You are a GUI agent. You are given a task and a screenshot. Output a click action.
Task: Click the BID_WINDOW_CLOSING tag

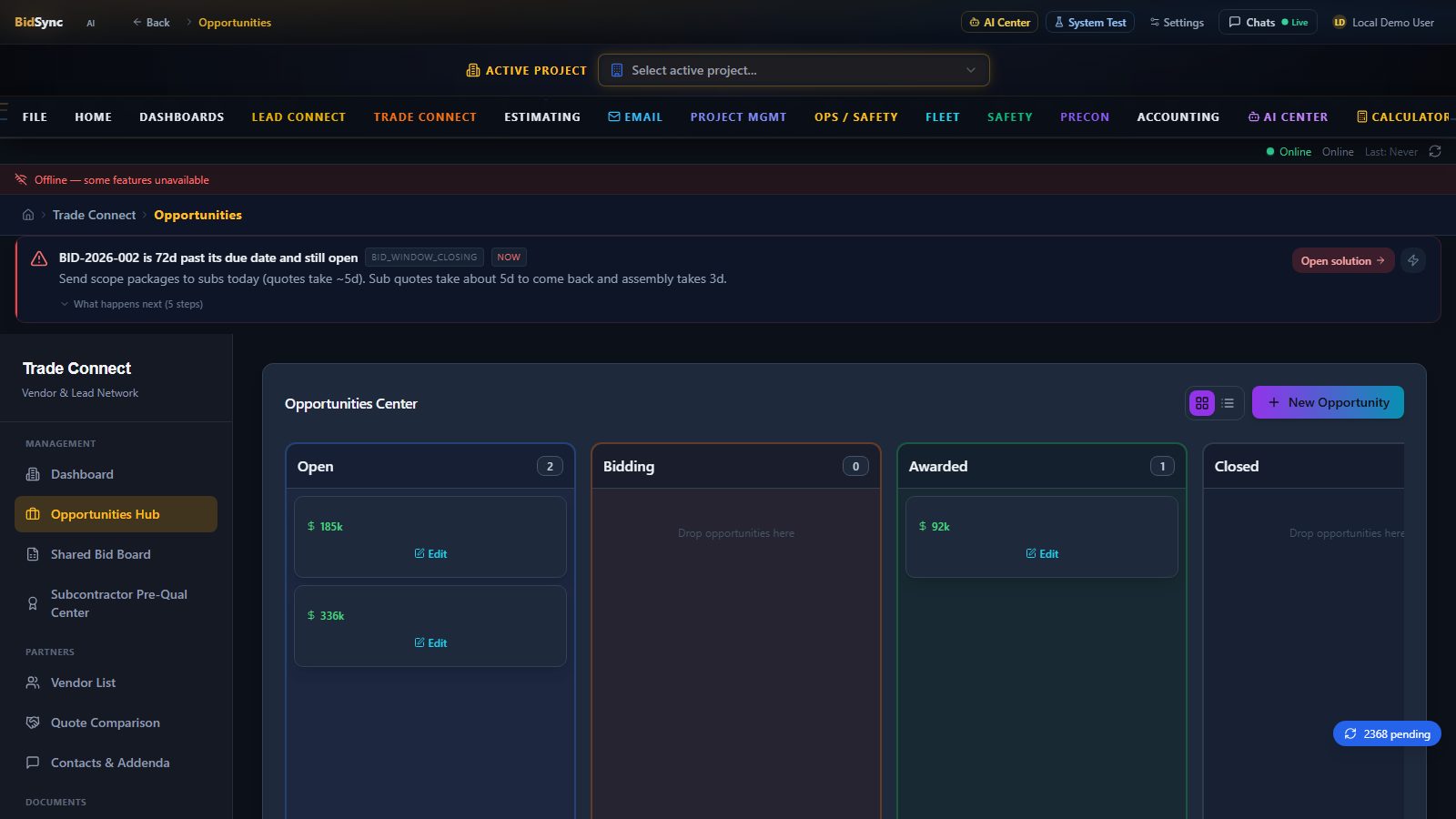tap(424, 258)
